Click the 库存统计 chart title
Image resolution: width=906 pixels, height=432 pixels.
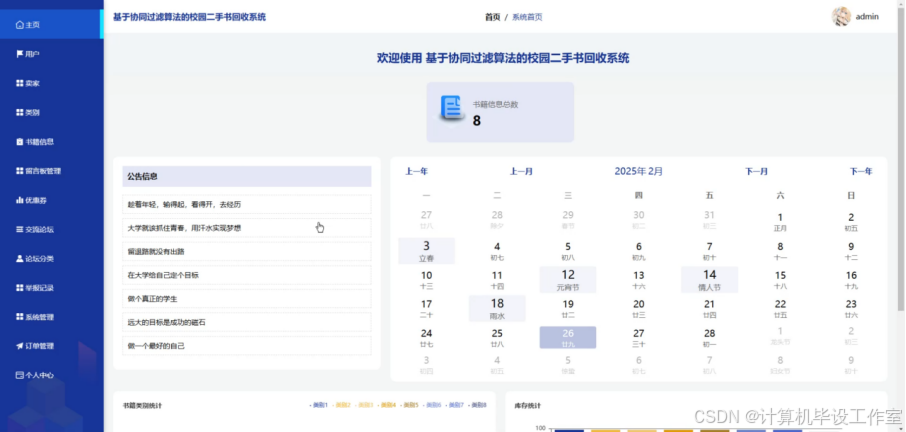pyautogui.click(x=528, y=406)
